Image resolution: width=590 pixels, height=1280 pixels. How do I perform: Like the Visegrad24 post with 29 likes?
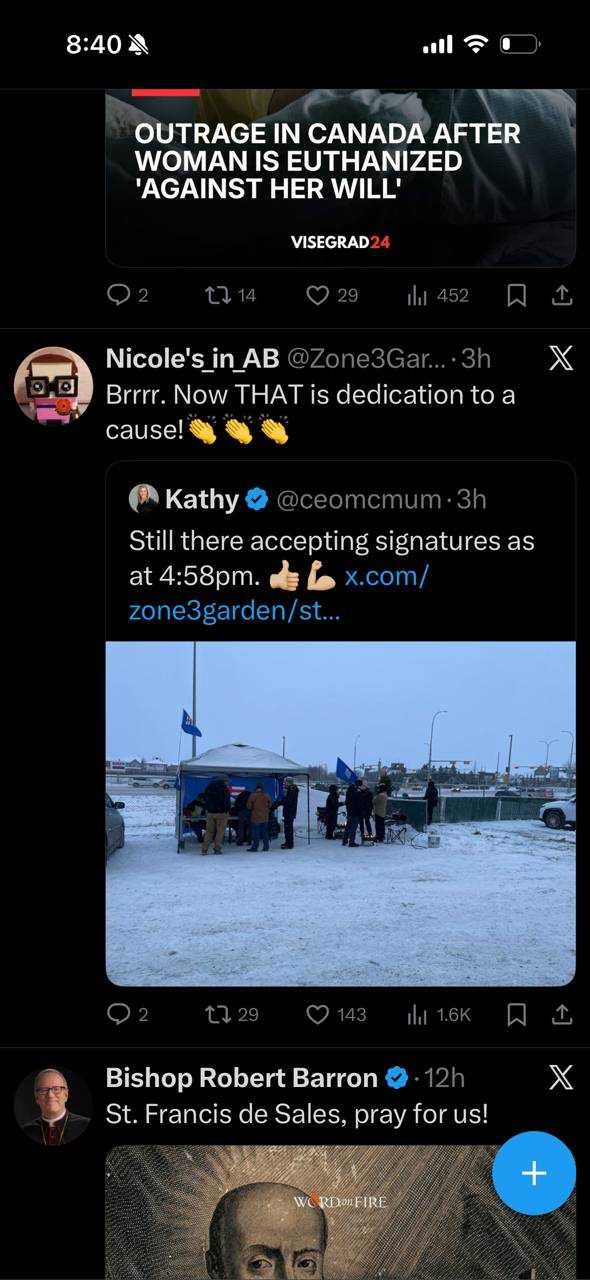332,295
